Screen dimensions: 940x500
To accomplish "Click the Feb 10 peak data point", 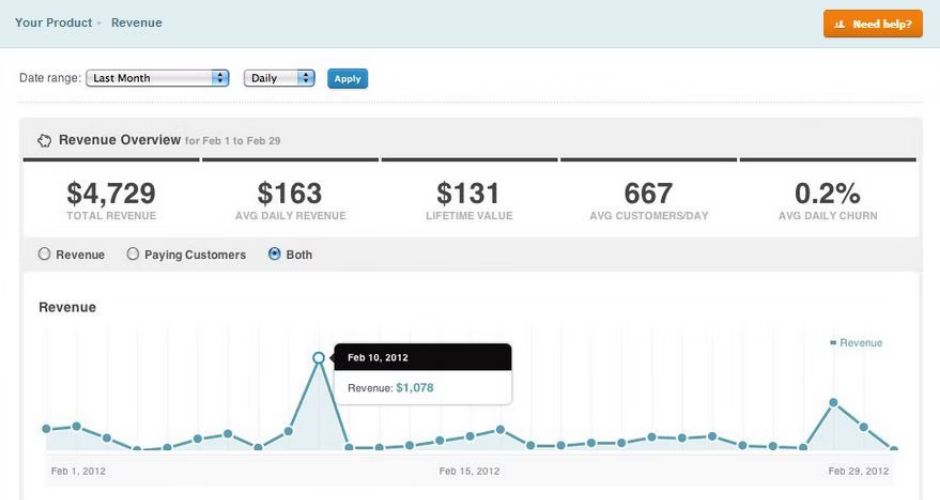I will (x=319, y=358).
